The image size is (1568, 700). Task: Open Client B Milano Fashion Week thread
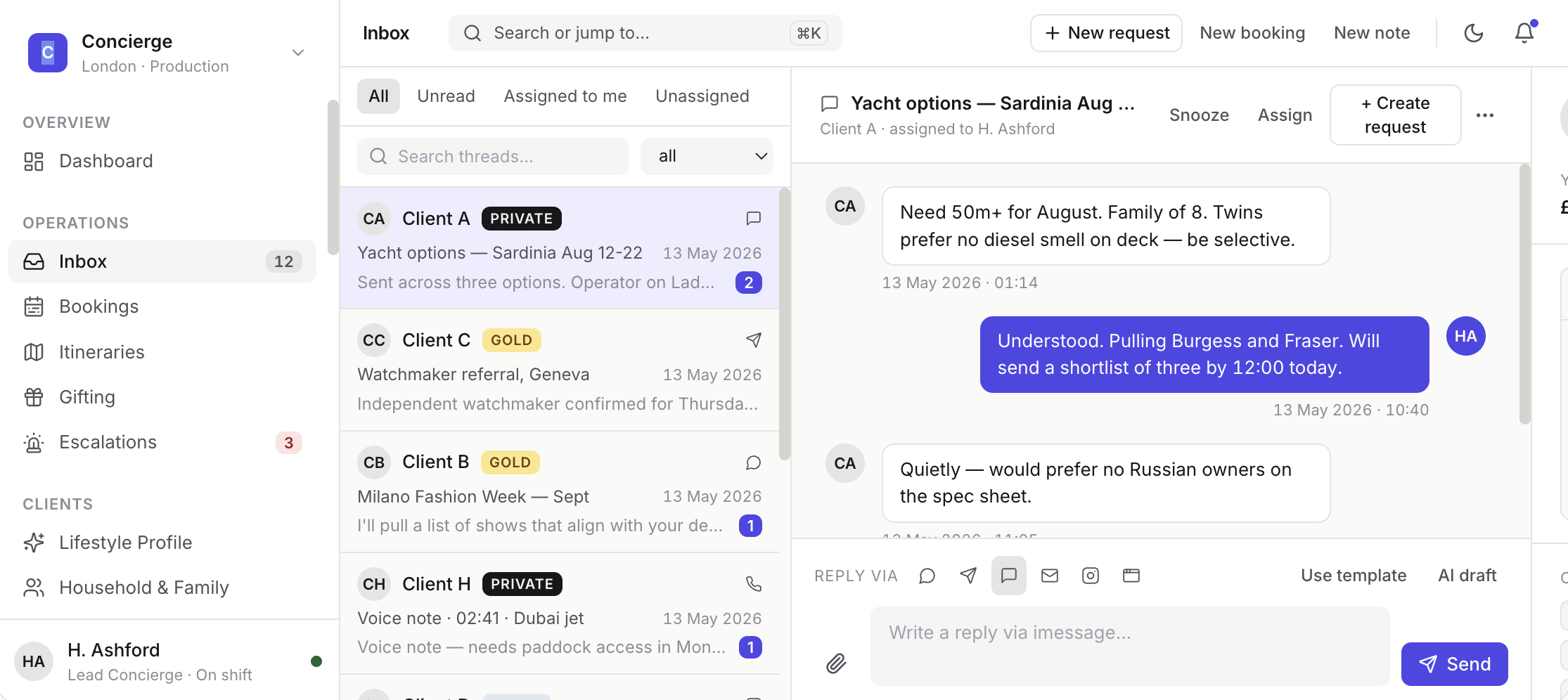(x=560, y=492)
